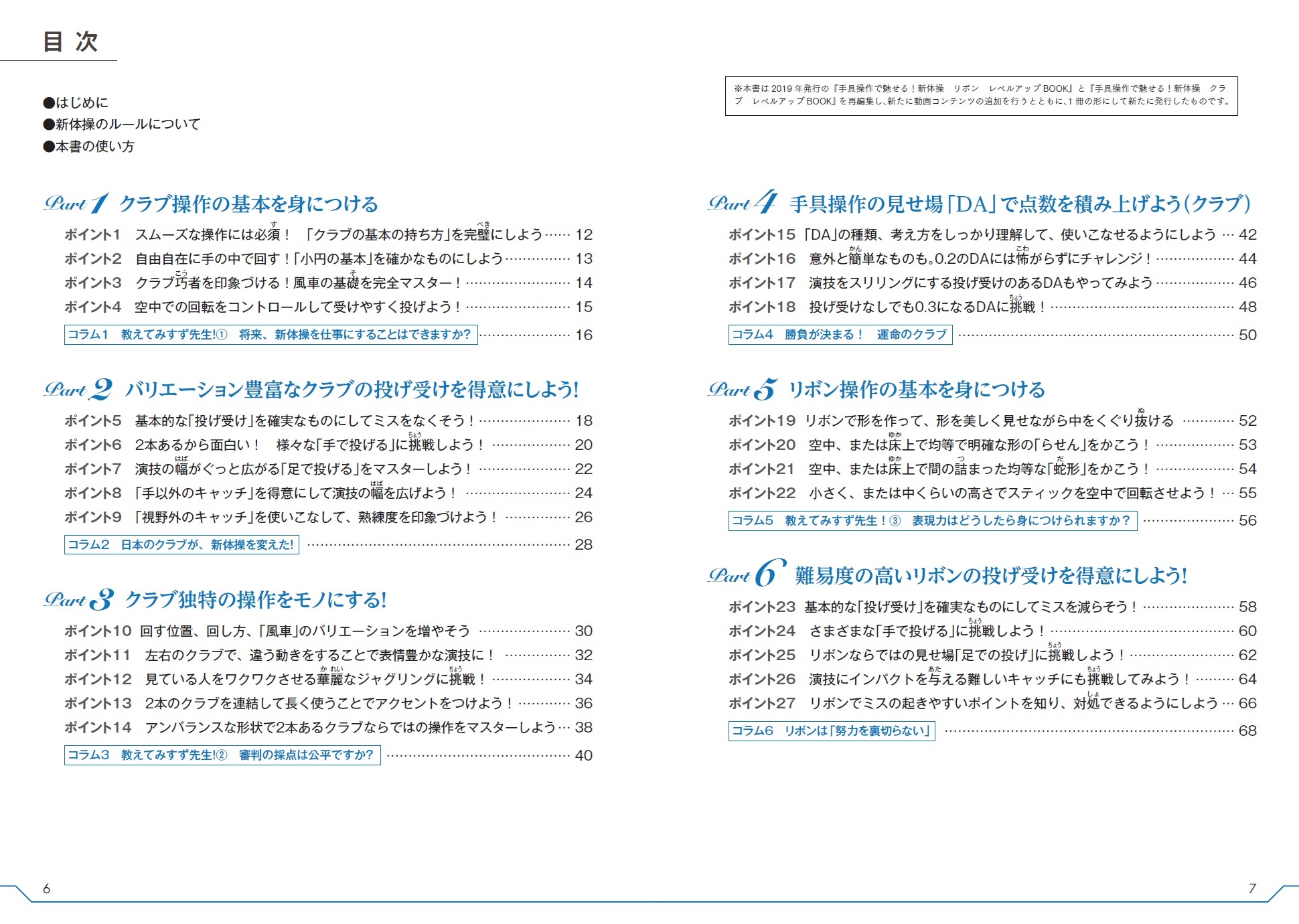The height and width of the screenshot is (924, 1299).
Task: Open コラム5 表現力 boxed entry
Action: (933, 521)
